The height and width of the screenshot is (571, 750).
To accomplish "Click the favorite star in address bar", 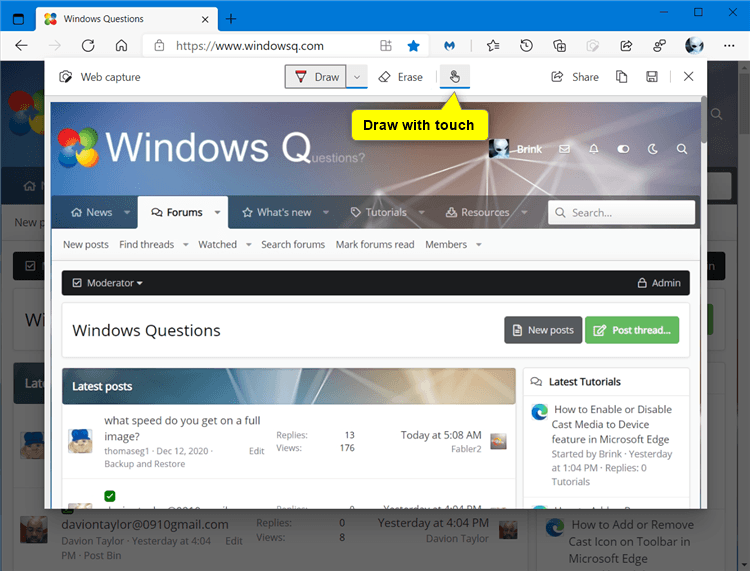I will point(413,46).
